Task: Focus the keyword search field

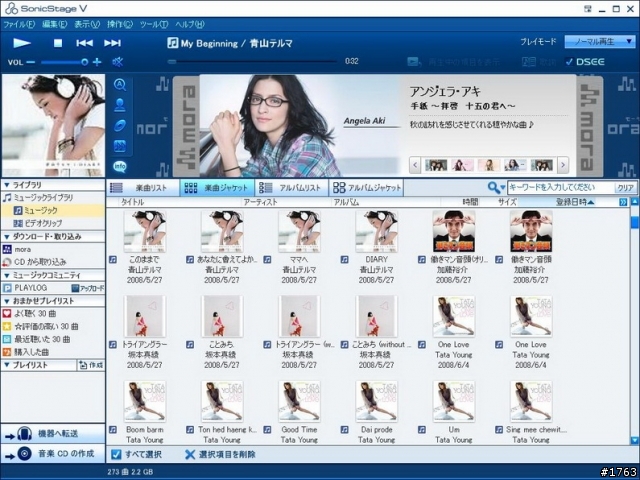Action: point(561,188)
